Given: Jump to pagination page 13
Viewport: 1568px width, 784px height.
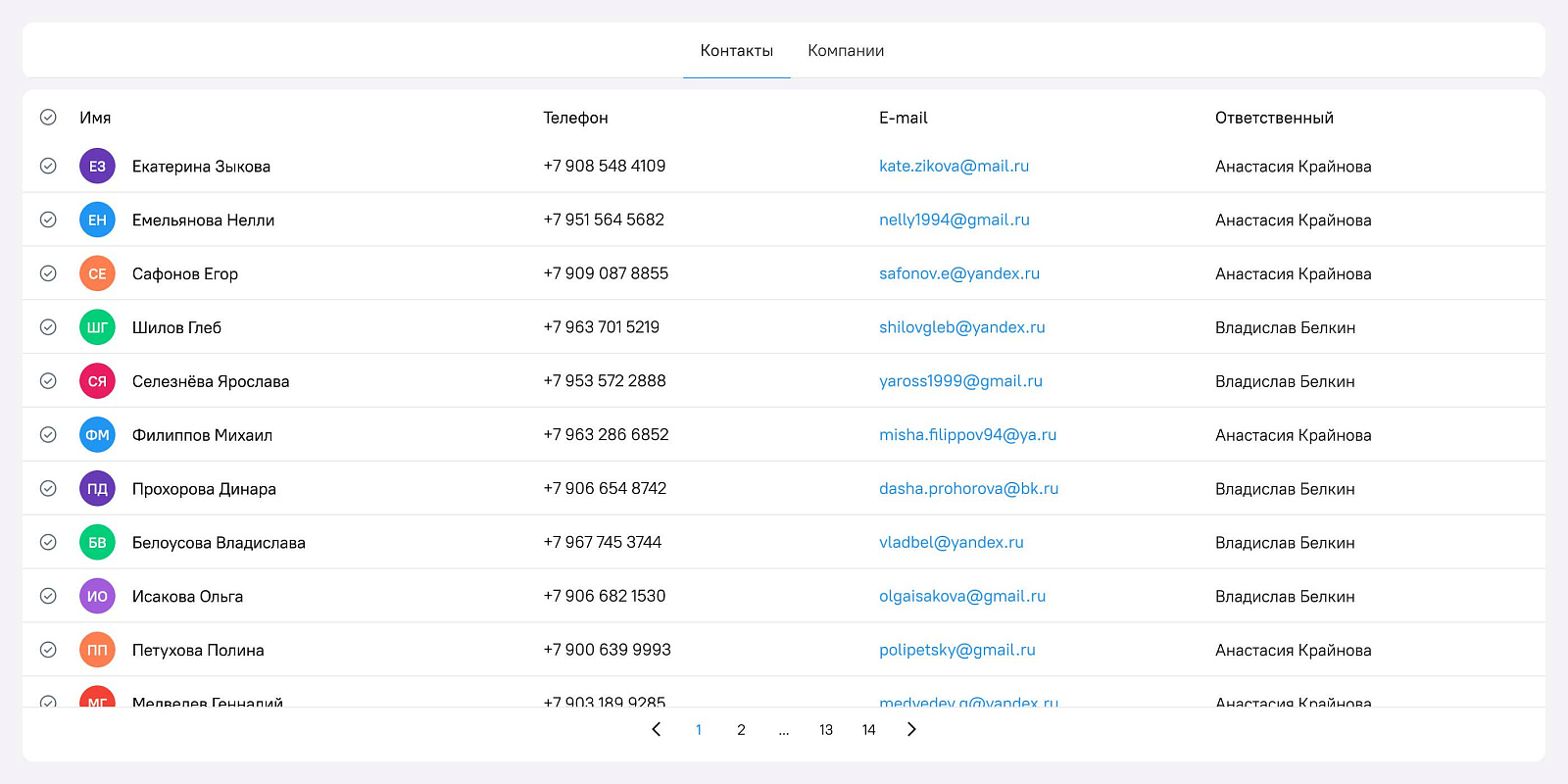Looking at the screenshot, I should (x=826, y=730).
